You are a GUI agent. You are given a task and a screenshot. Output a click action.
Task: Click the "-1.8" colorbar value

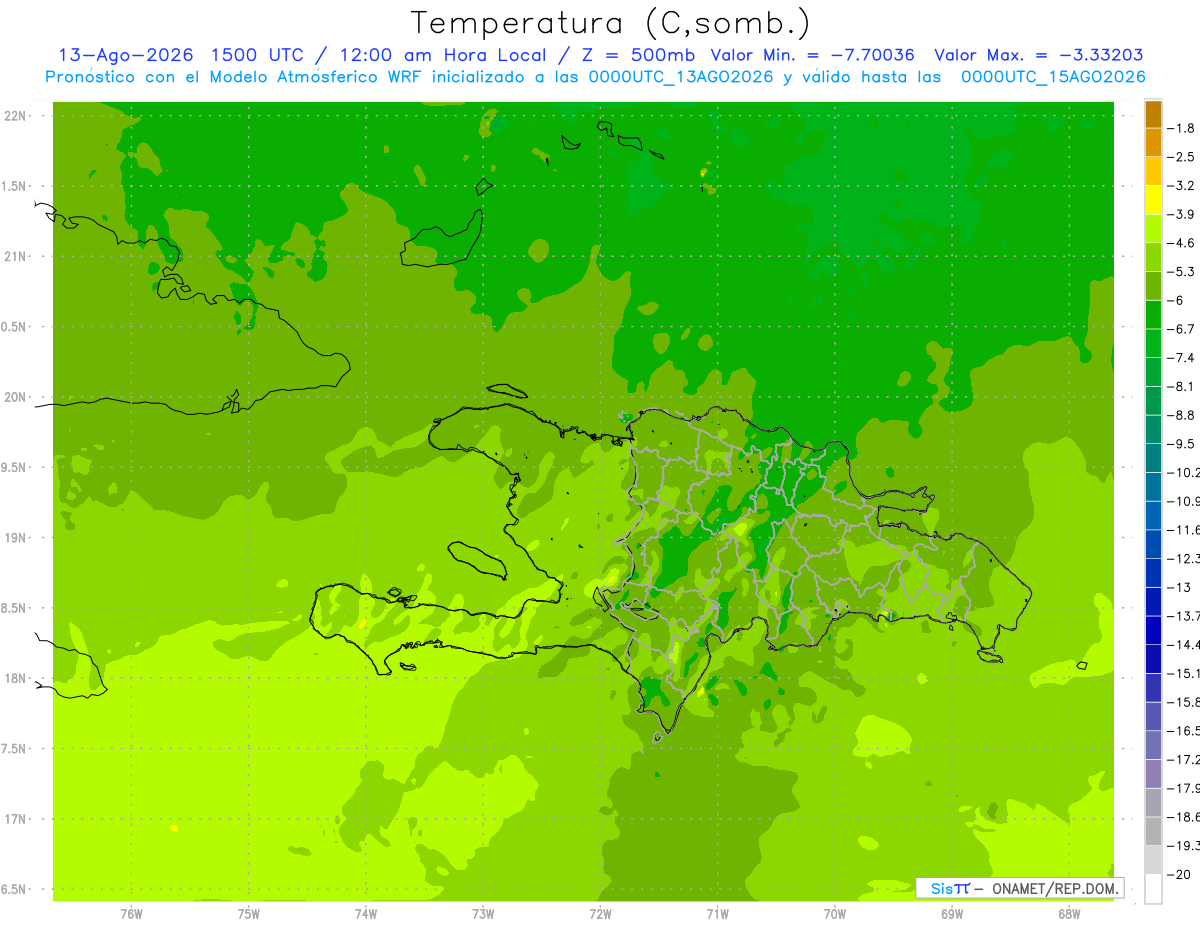pyautogui.click(x=1182, y=128)
